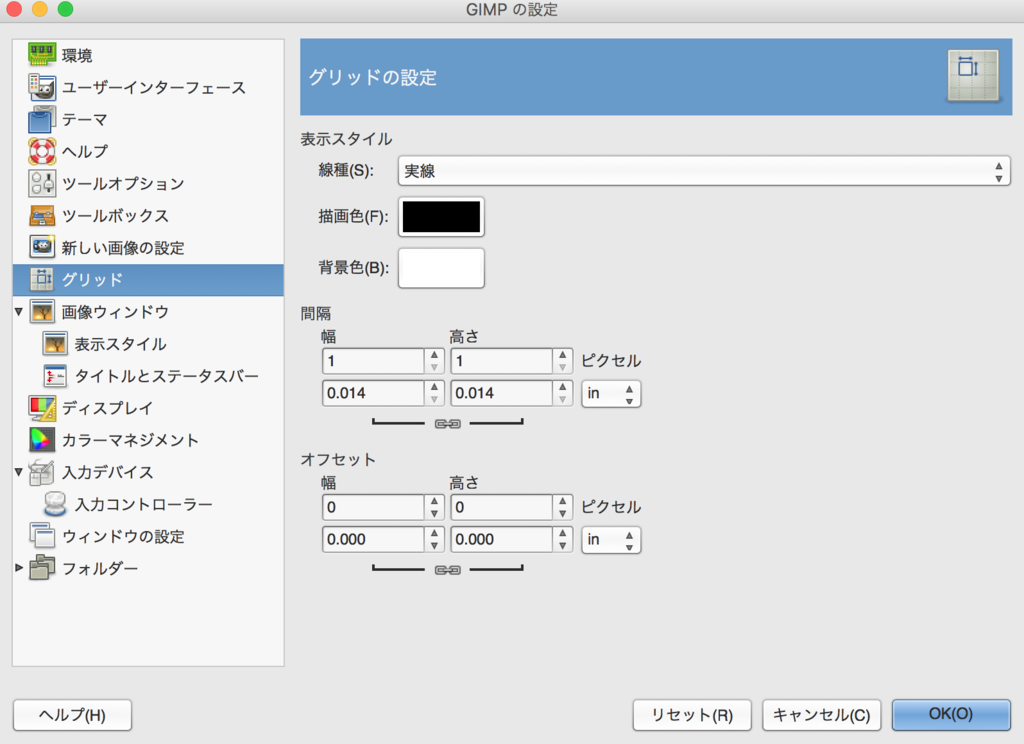Click the ディスプレイ monitor icon
1024x744 pixels.
(42, 408)
